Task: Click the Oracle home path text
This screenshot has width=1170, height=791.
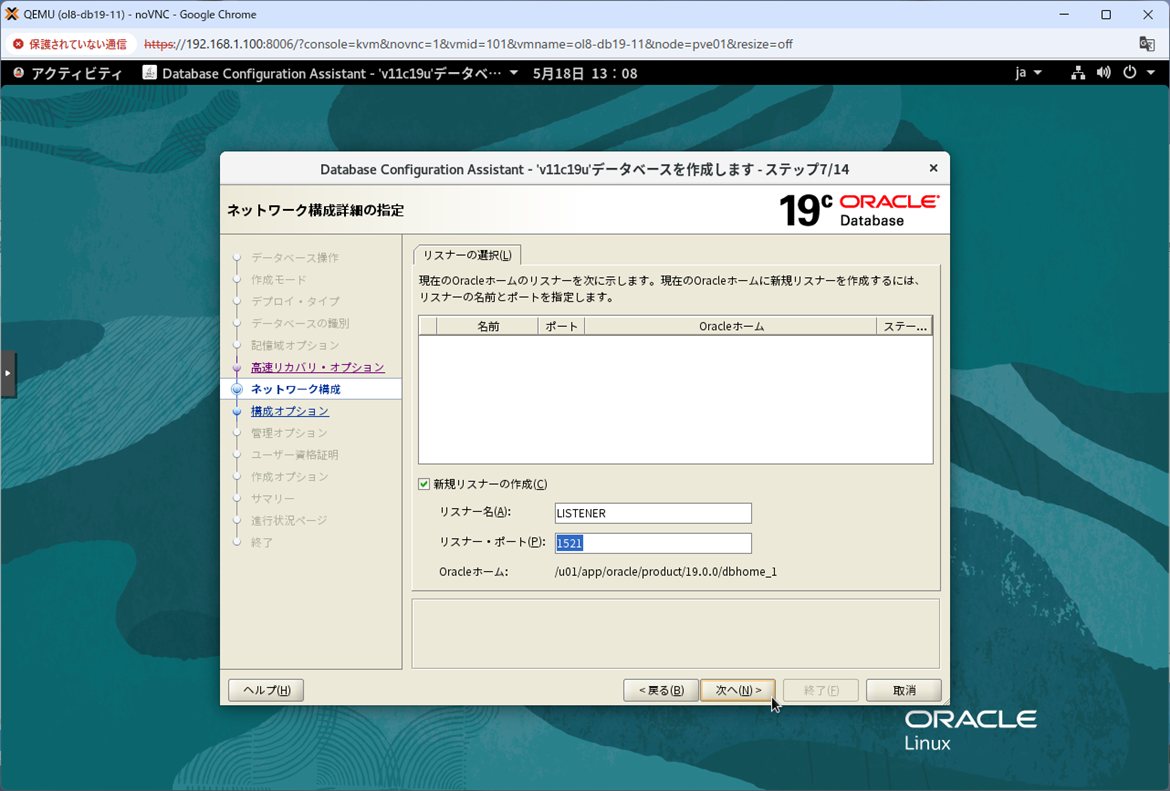Action: [x=666, y=572]
